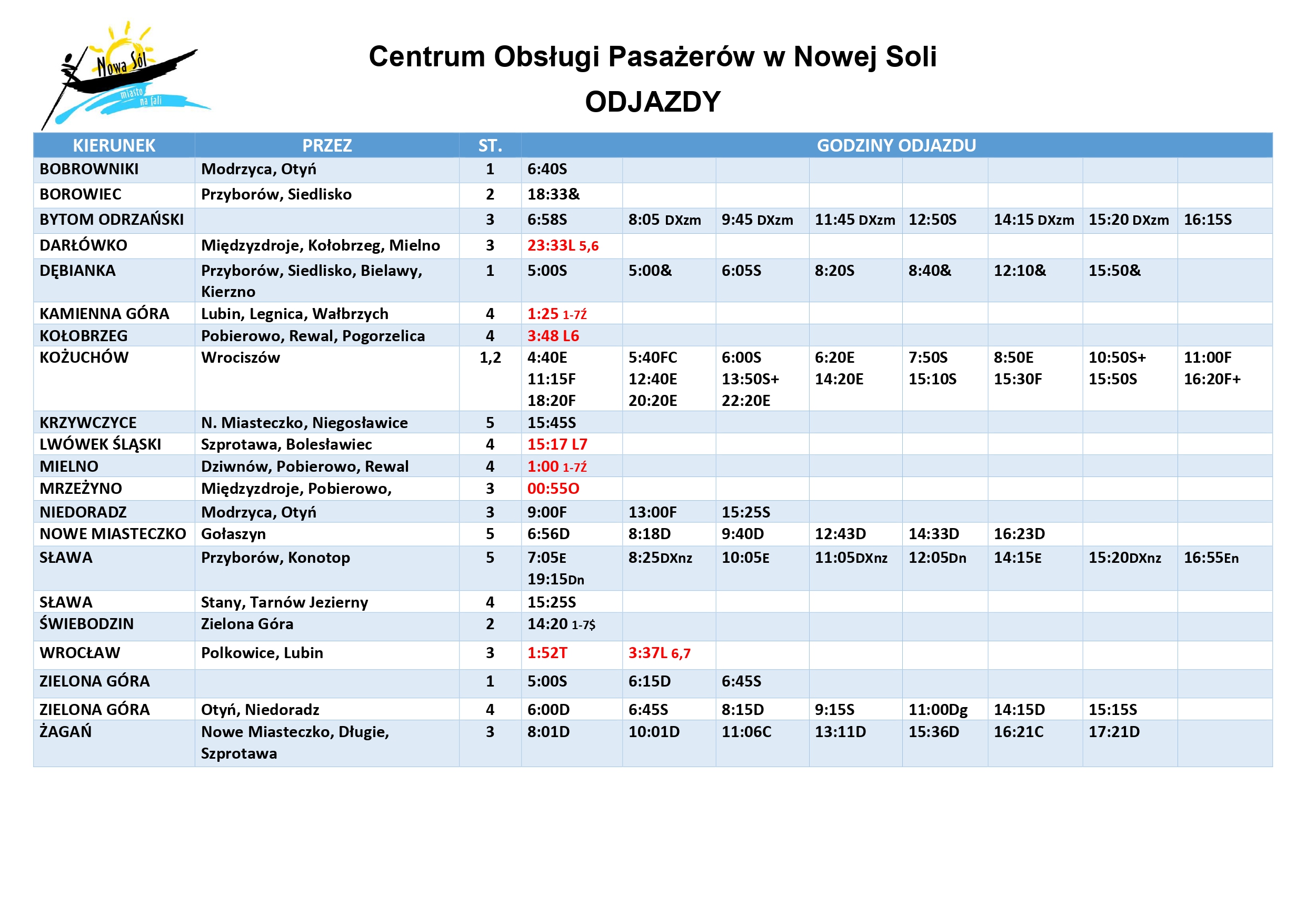Select the BOBROWNIKI destination cell

(x=89, y=170)
